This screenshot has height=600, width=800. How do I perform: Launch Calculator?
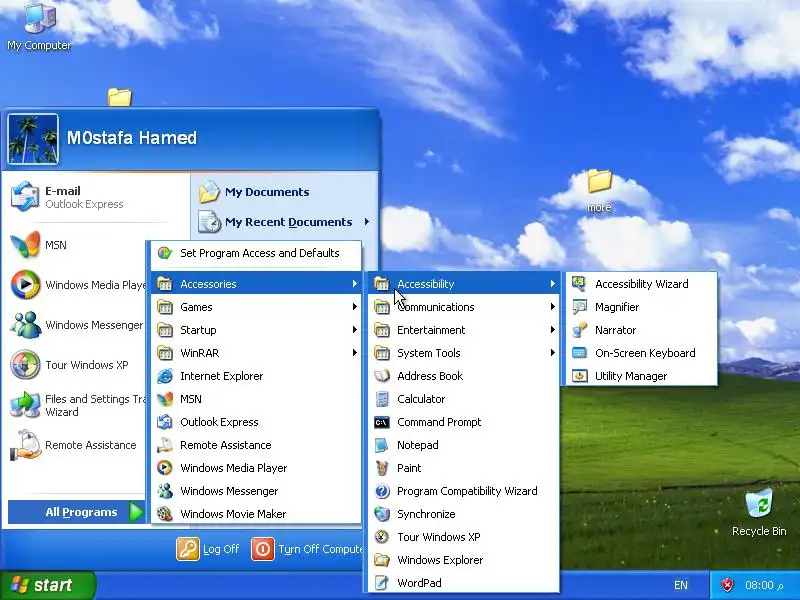coord(463,399)
